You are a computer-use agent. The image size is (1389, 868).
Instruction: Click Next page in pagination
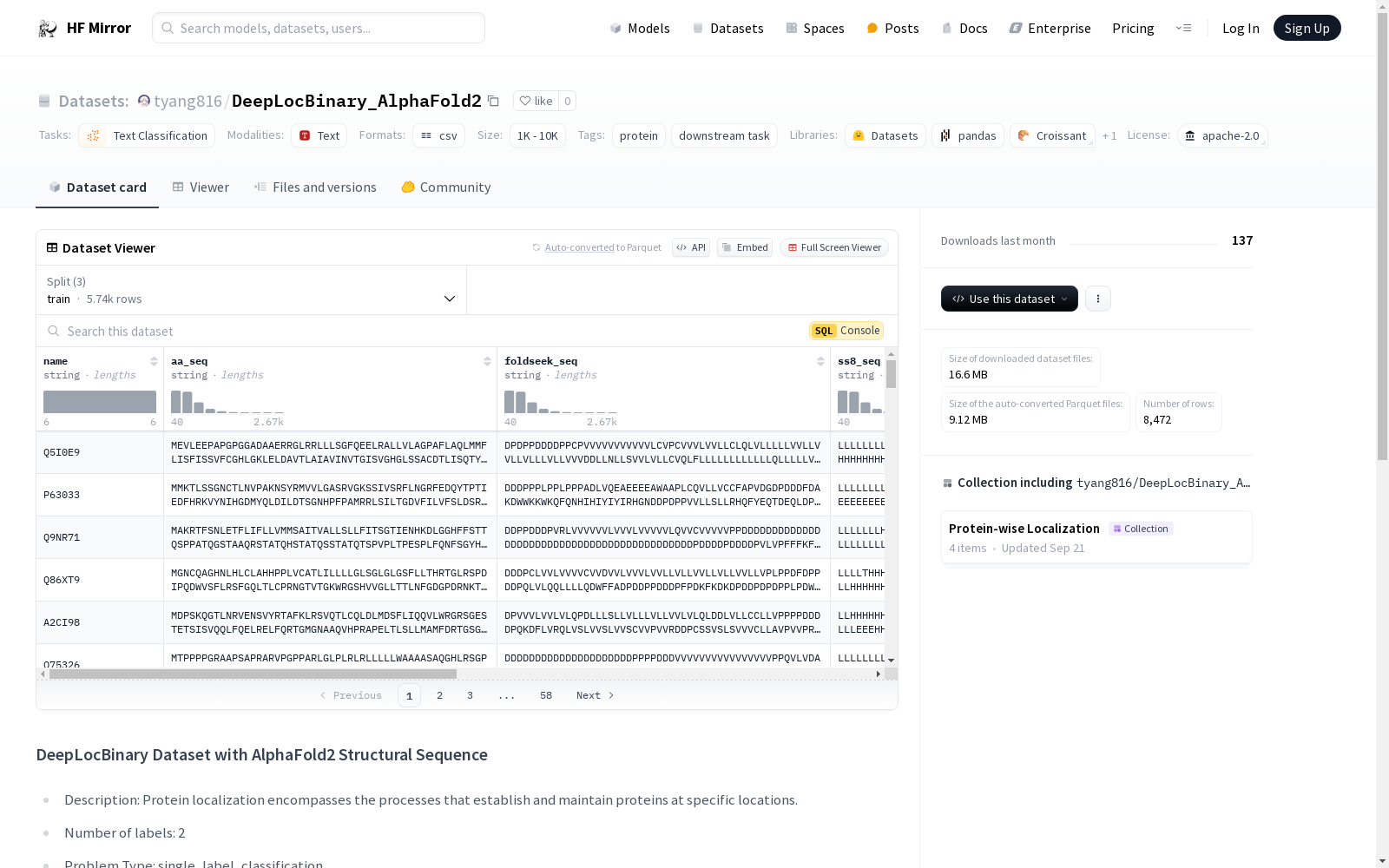[x=596, y=695]
